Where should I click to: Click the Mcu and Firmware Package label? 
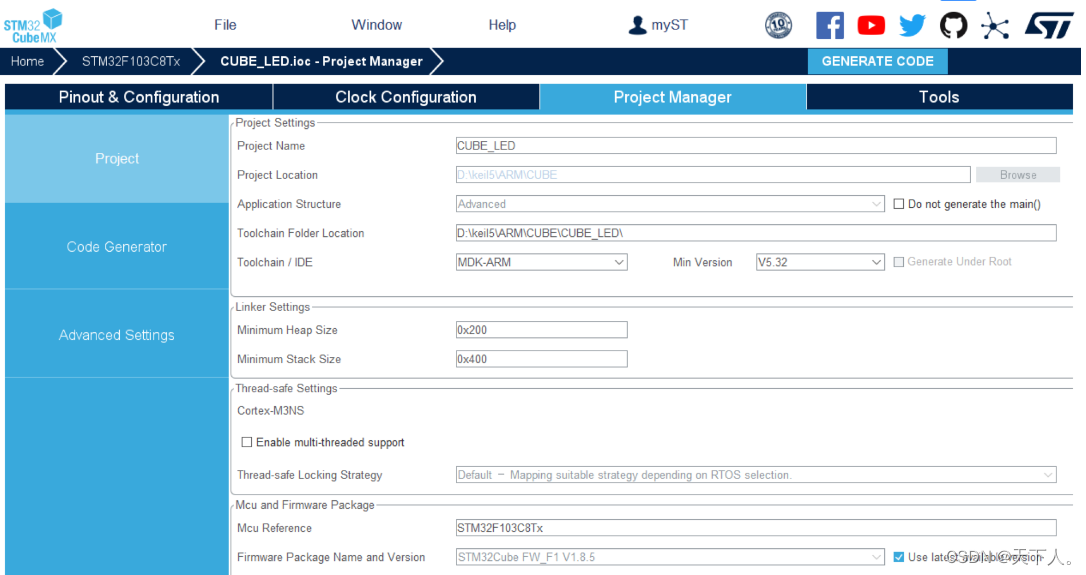click(305, 505)
